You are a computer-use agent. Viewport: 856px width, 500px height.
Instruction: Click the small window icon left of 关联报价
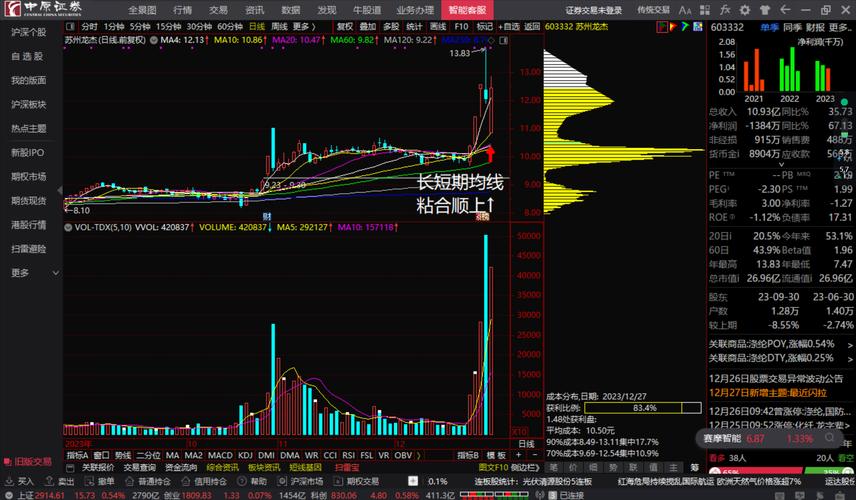coord(70,468)
